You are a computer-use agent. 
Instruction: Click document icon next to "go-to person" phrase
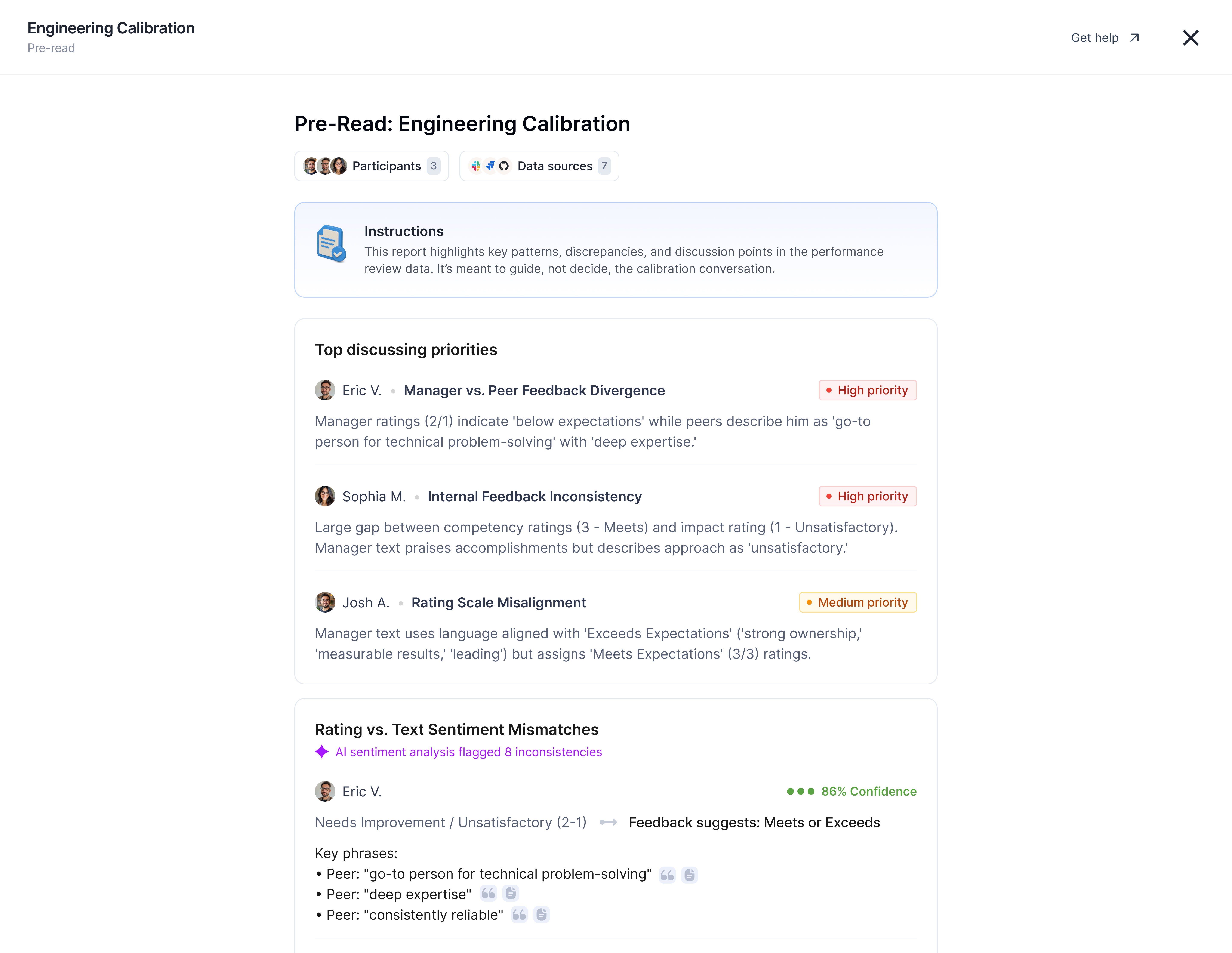pos(689,875)
